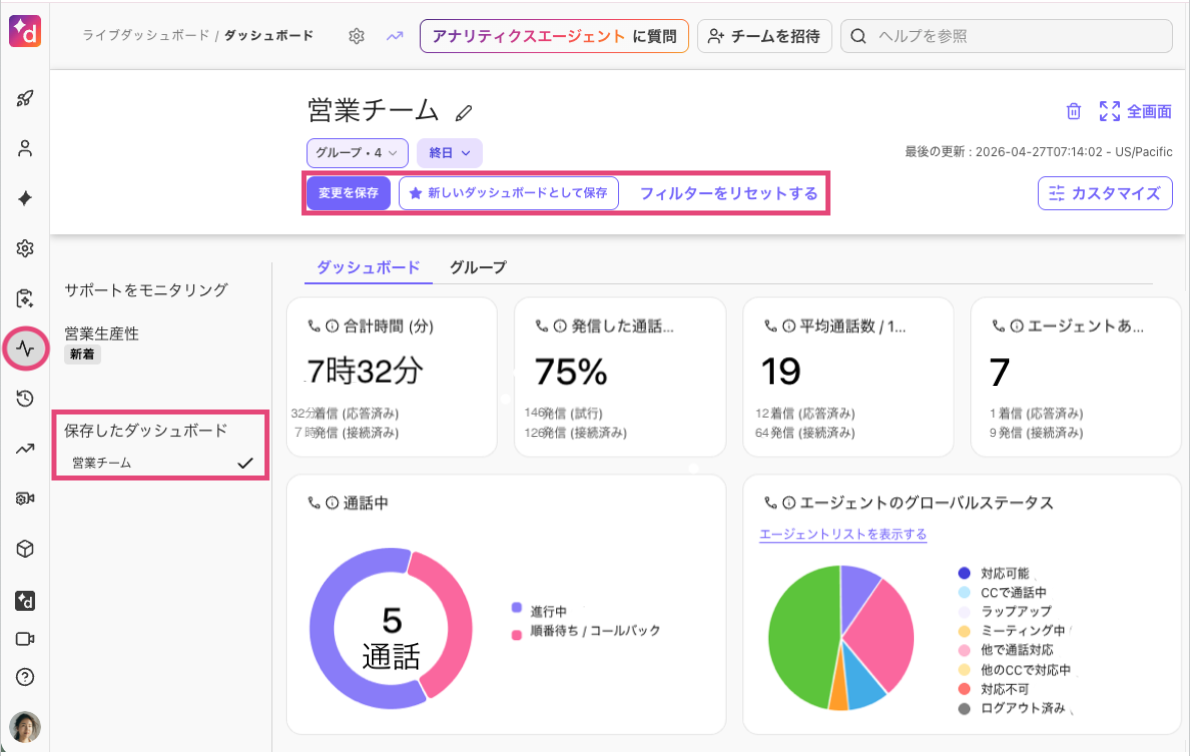
Task: Open the live dashboard pulse icon
Action: click(26, 348)
